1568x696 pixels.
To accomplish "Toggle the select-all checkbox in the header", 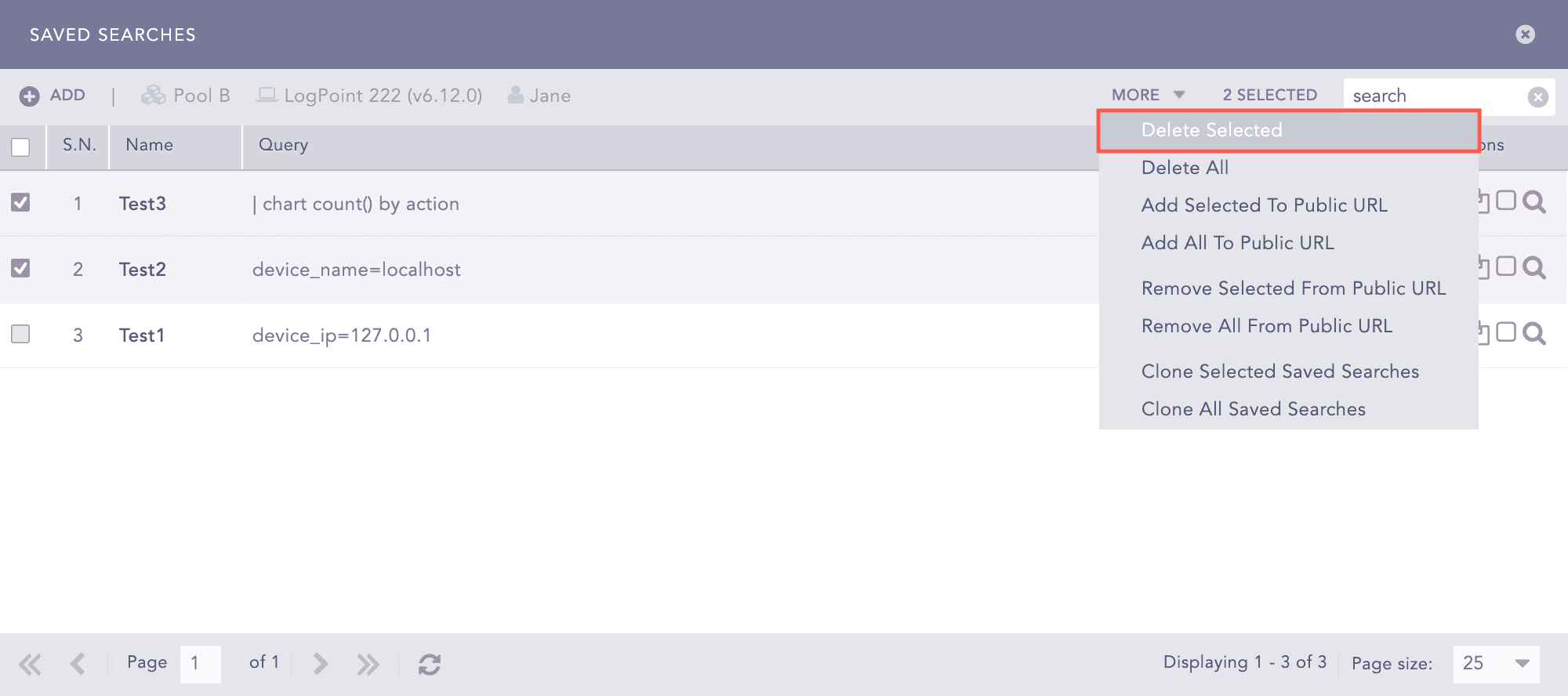I will coord(20,147).
